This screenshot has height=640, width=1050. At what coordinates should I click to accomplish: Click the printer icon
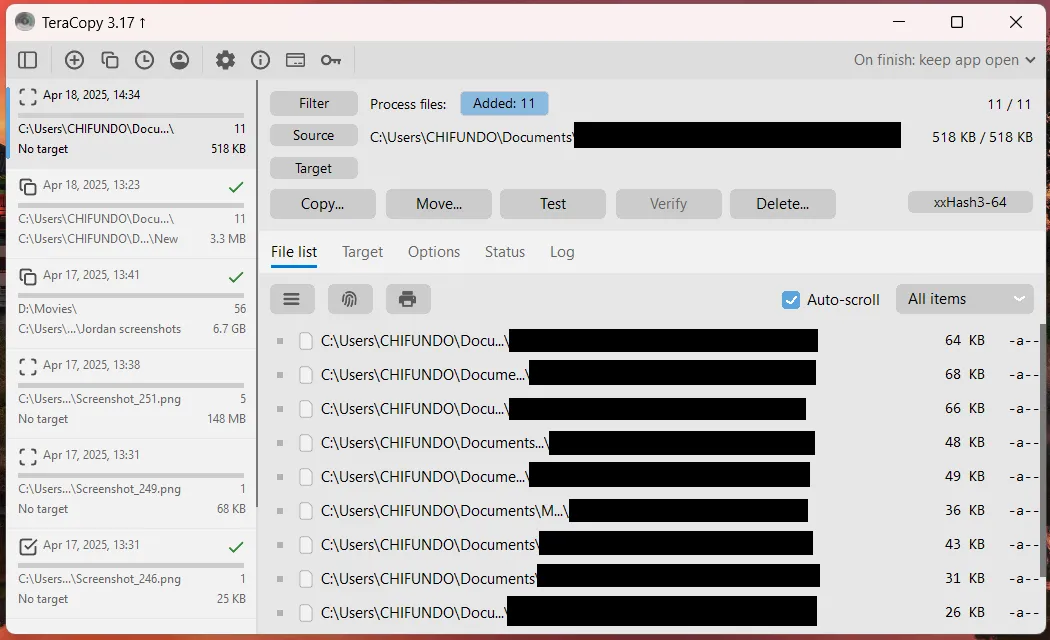click(408, 299)
